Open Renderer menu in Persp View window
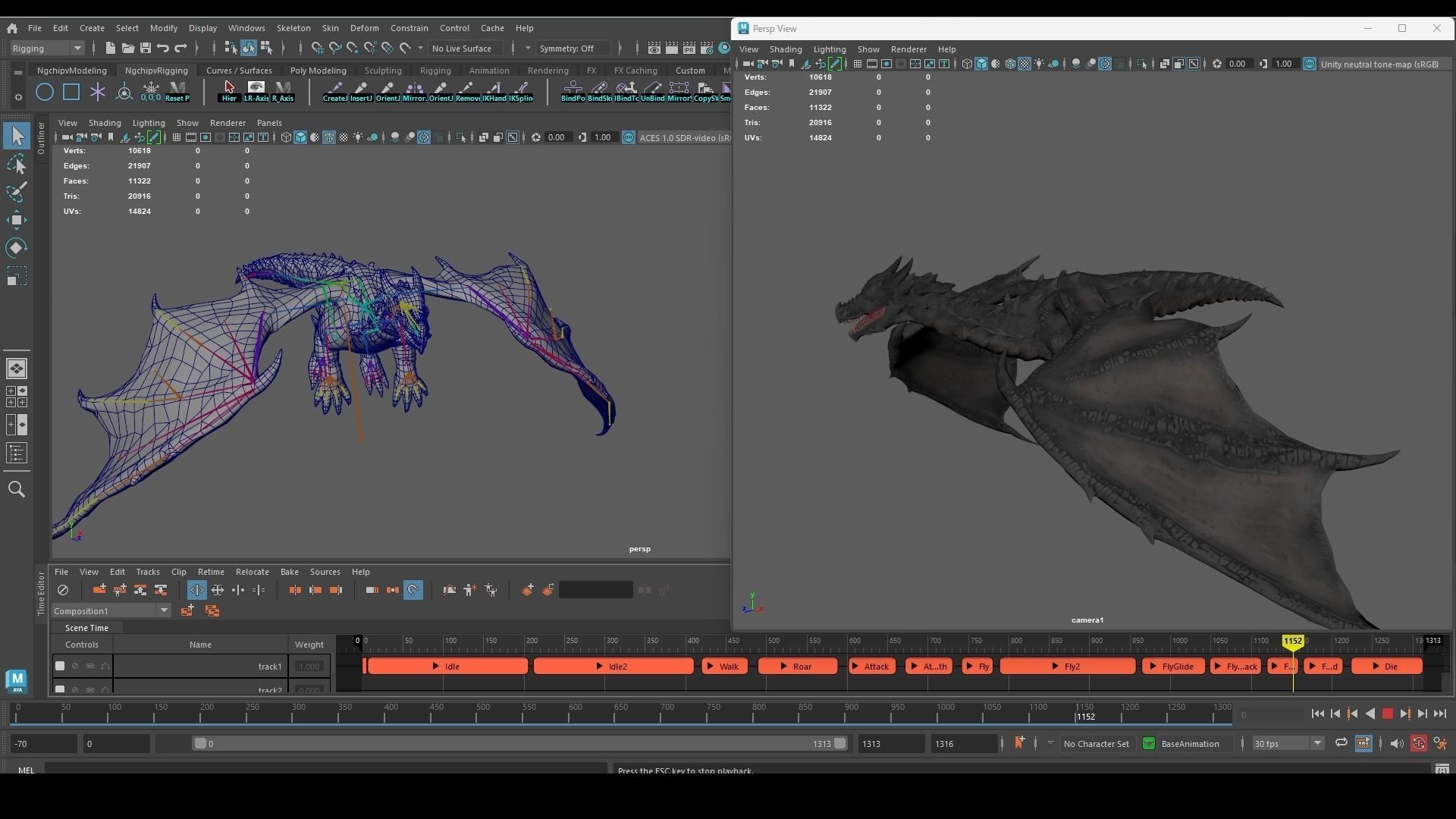This screenshot has width=1456, height=819. pyautogui.click(x=908, y=49)
